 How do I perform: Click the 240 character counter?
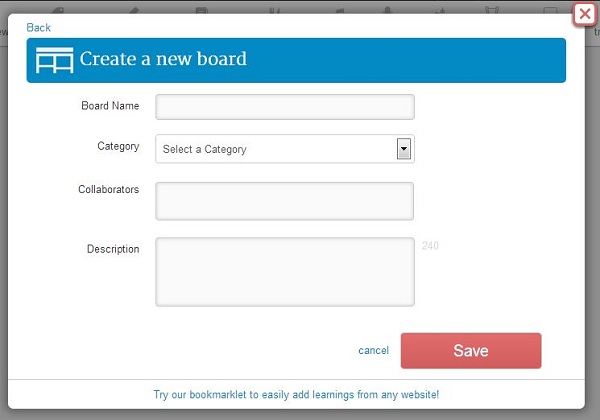(x=430, y=245)
